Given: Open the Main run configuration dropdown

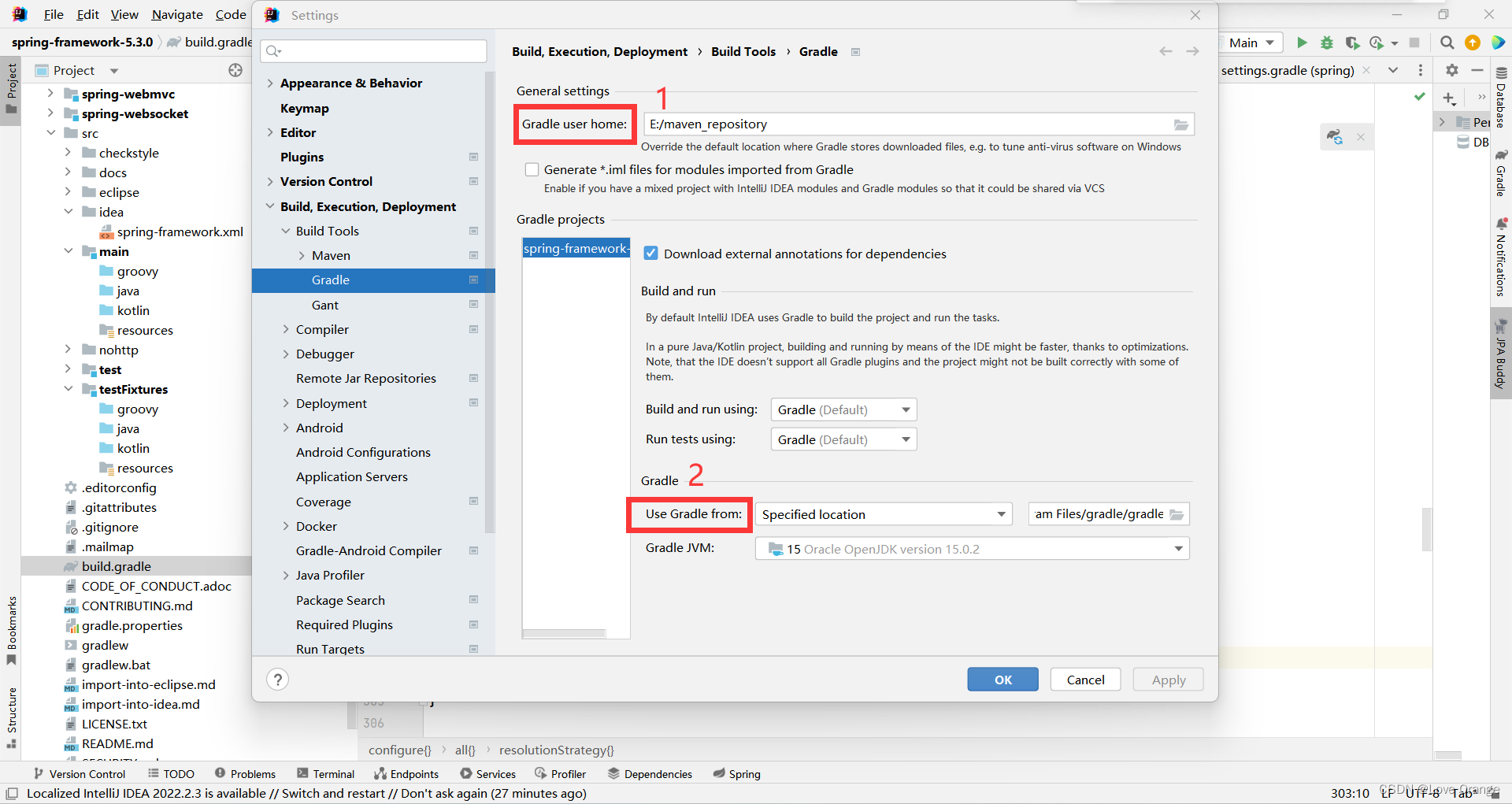Looking at the screenshot, I should [x=1251, y=43].
